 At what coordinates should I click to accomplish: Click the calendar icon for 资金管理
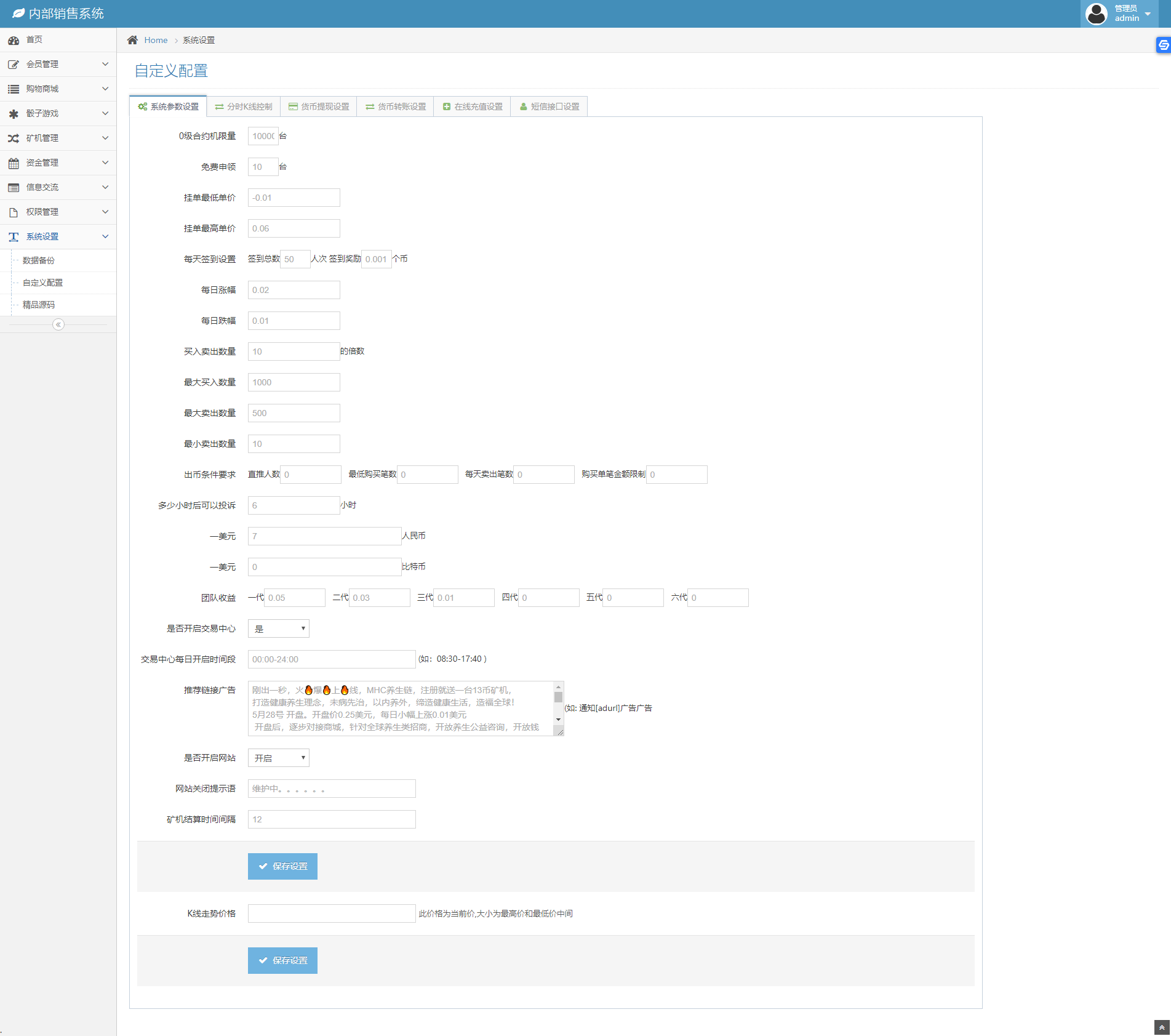14,163
